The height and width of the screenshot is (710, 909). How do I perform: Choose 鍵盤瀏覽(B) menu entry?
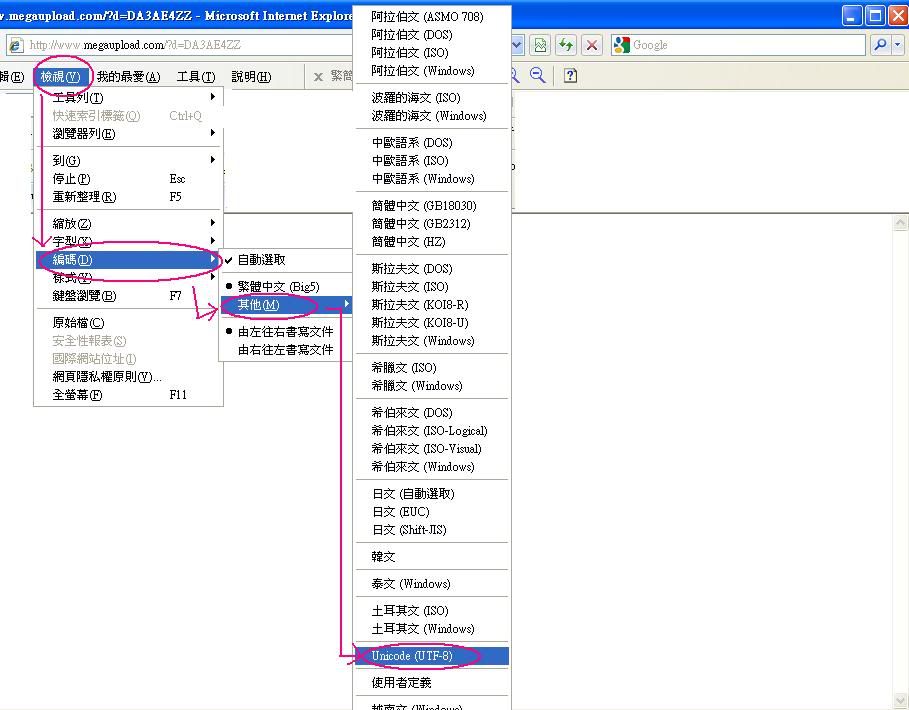click(129, 296)
